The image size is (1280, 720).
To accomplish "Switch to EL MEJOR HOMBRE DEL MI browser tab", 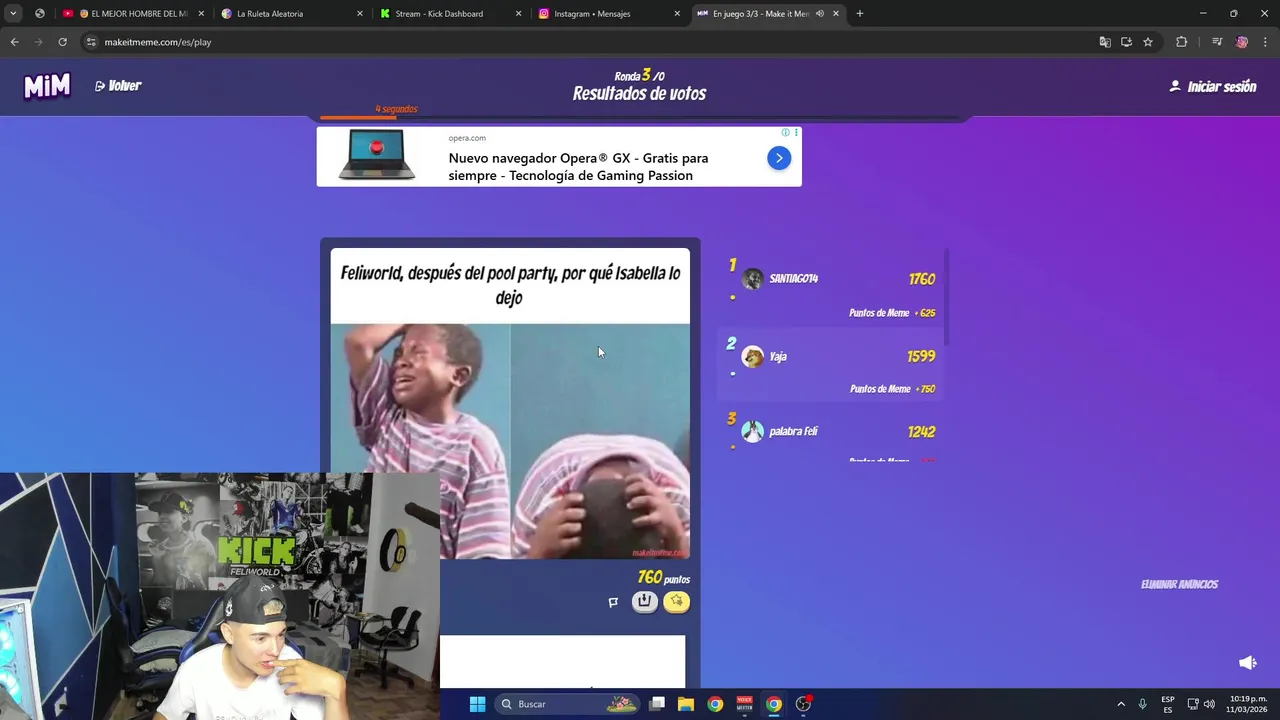I will pos(132,14).
